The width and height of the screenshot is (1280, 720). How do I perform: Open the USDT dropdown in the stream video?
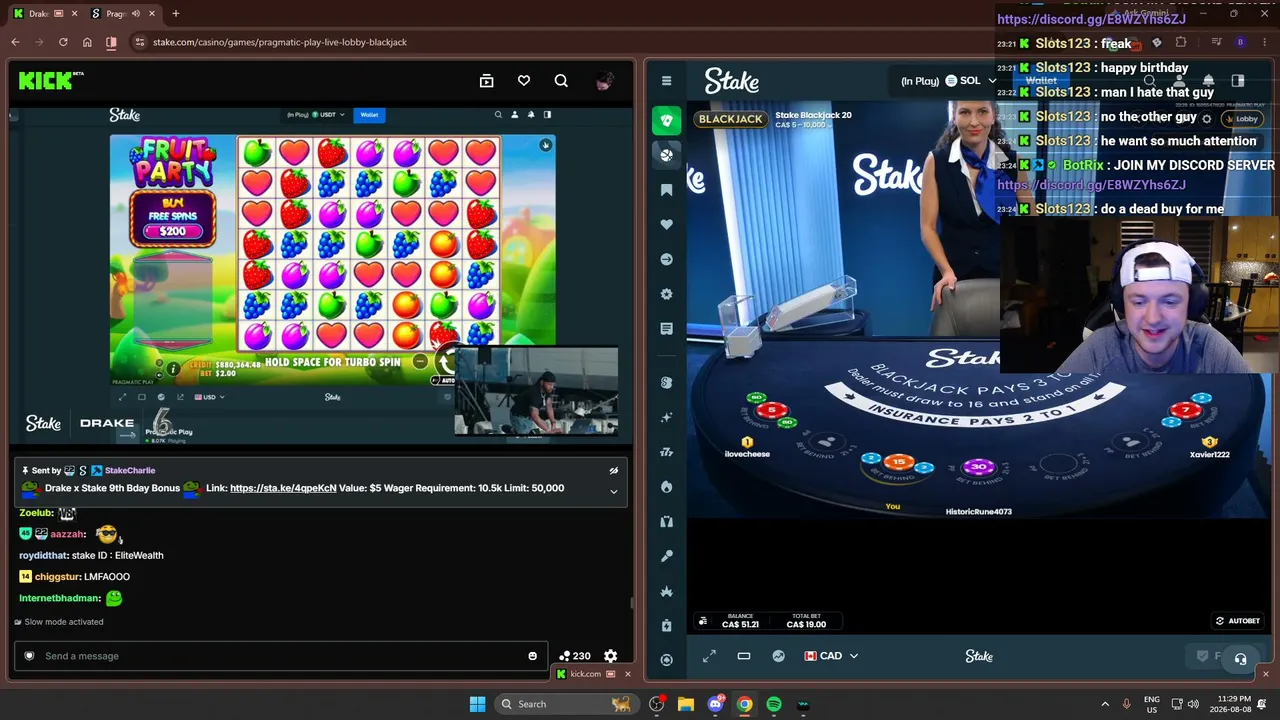pyautogui.click(x=329, y=115)
